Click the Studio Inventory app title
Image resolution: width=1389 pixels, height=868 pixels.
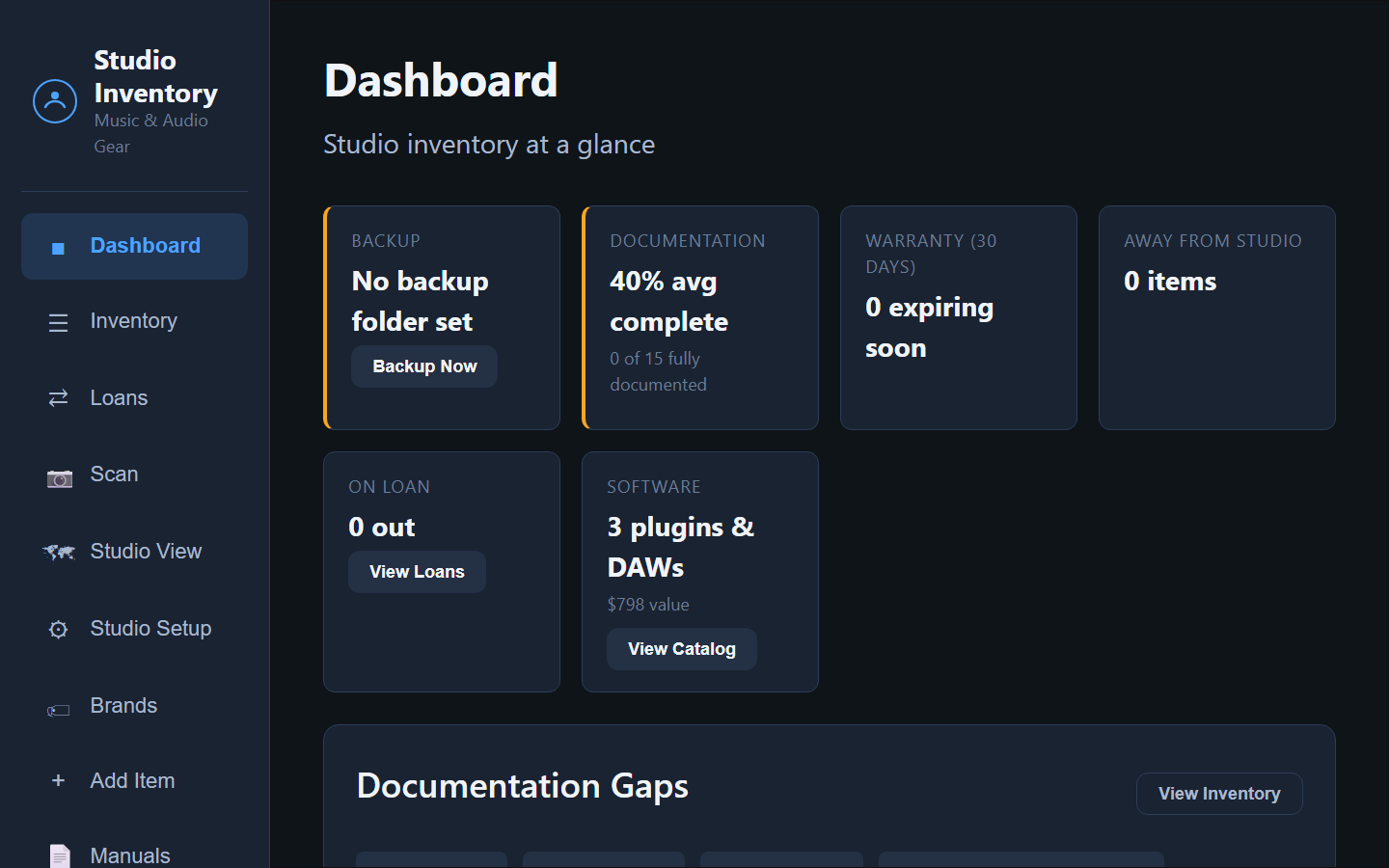156,77
